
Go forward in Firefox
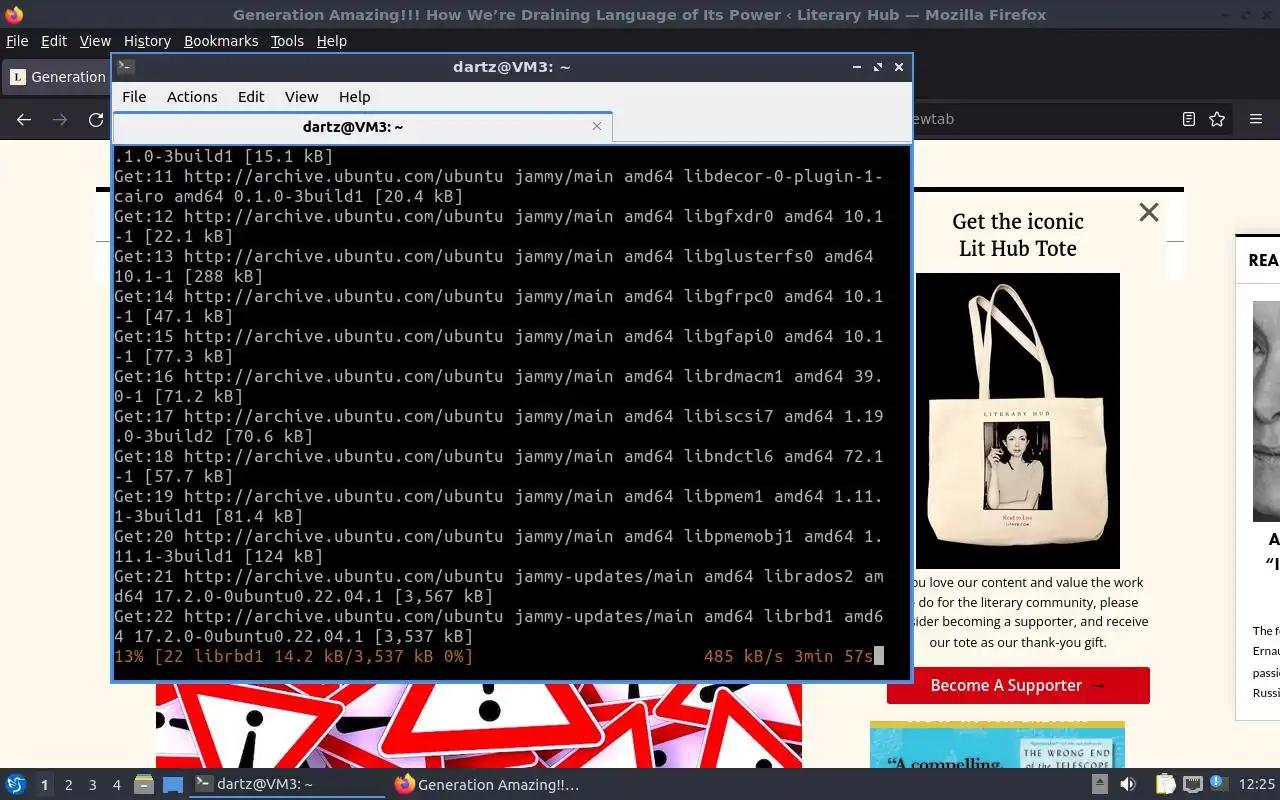(x=60, y=119)
